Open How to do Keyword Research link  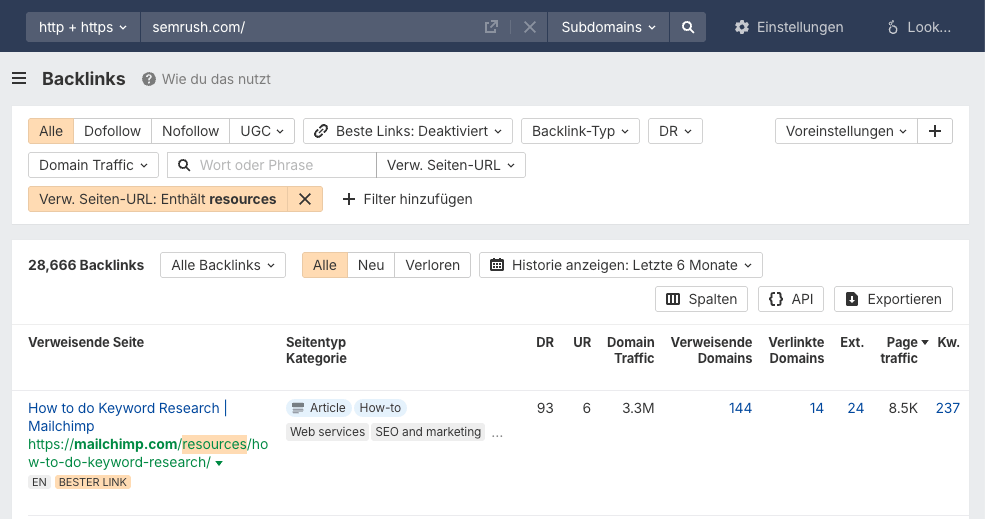(128, 417)
